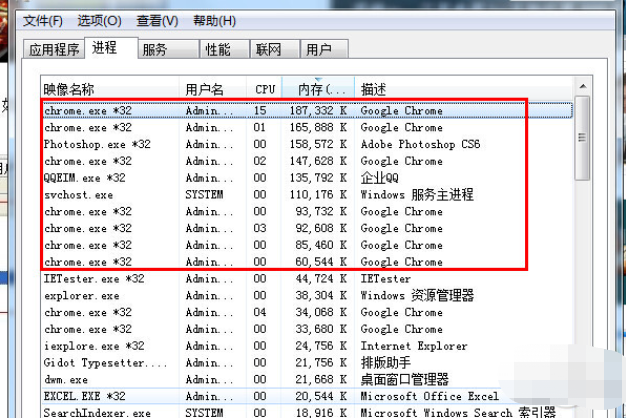
Task: Sort by 用户名 column header
Action: point(213,89)
